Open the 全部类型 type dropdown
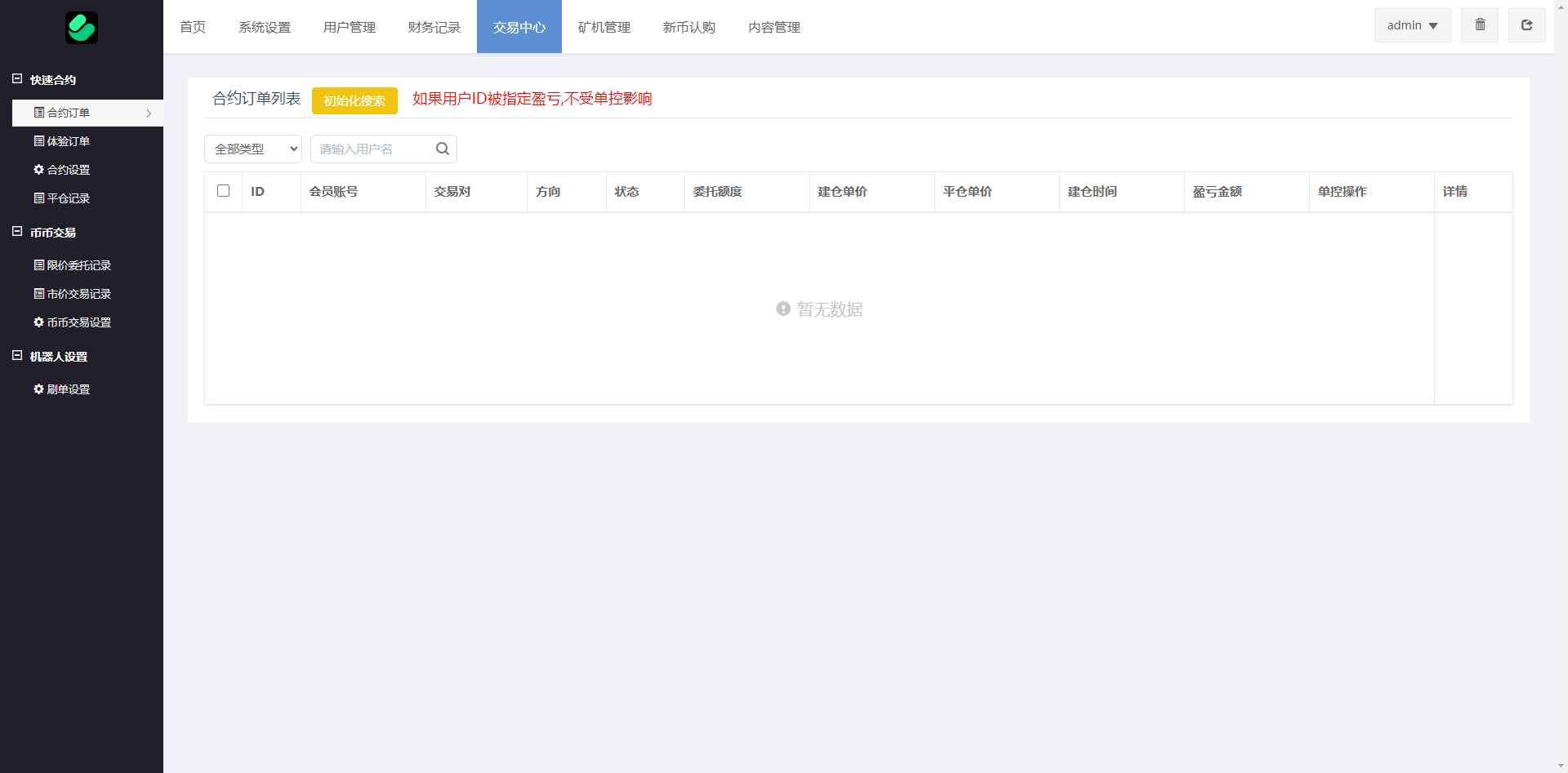This screenshot has width=1568, height=773. click(253, 149)
